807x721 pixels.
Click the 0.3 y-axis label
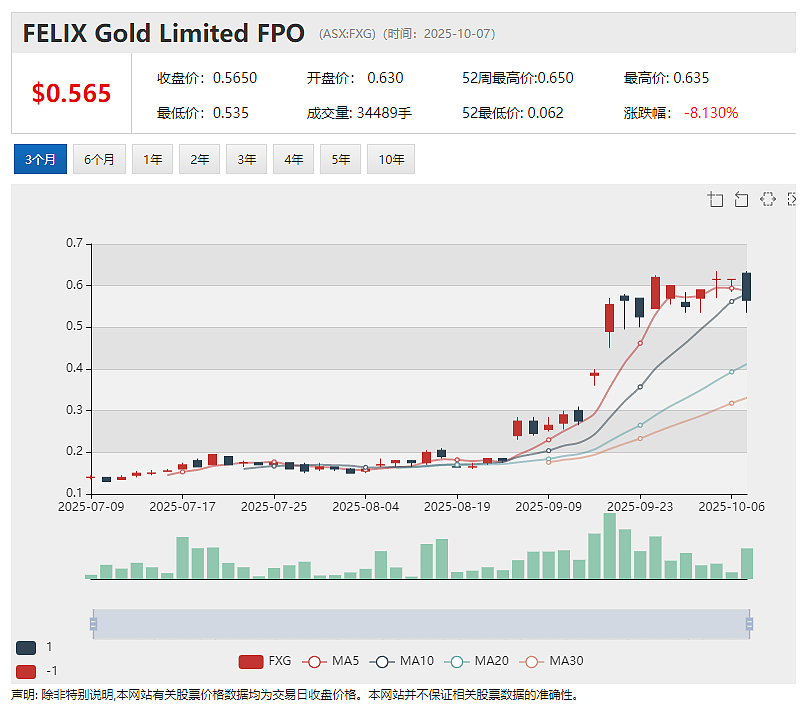pyautogui.click(x=74, y=410)
